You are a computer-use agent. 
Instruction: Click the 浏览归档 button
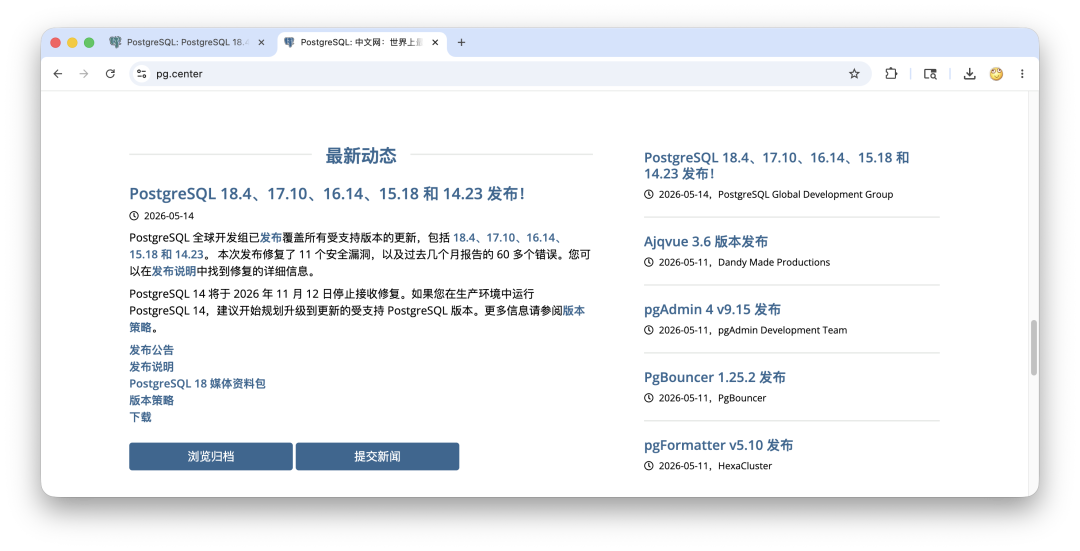tap(211, 457)
